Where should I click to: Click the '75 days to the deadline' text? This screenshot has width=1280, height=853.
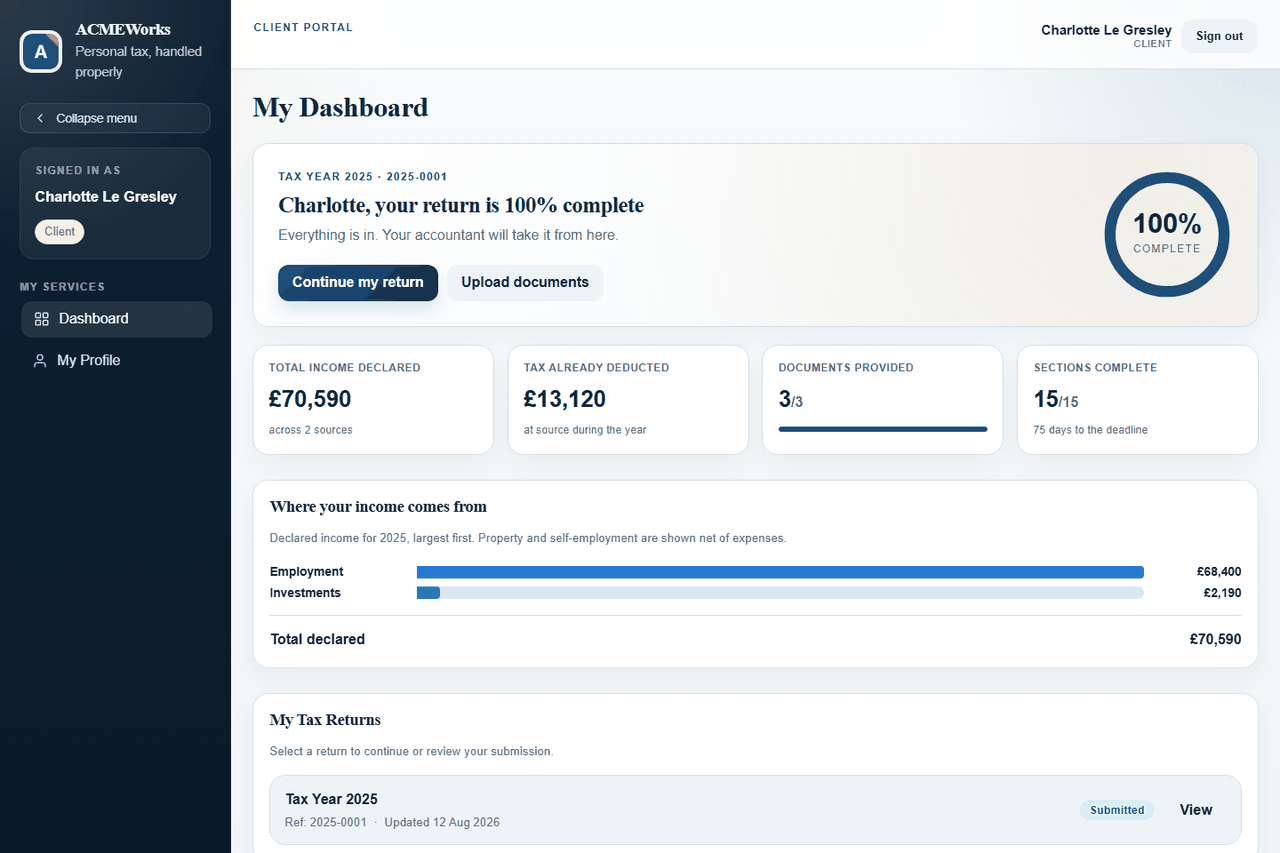tap(1091, 430)
